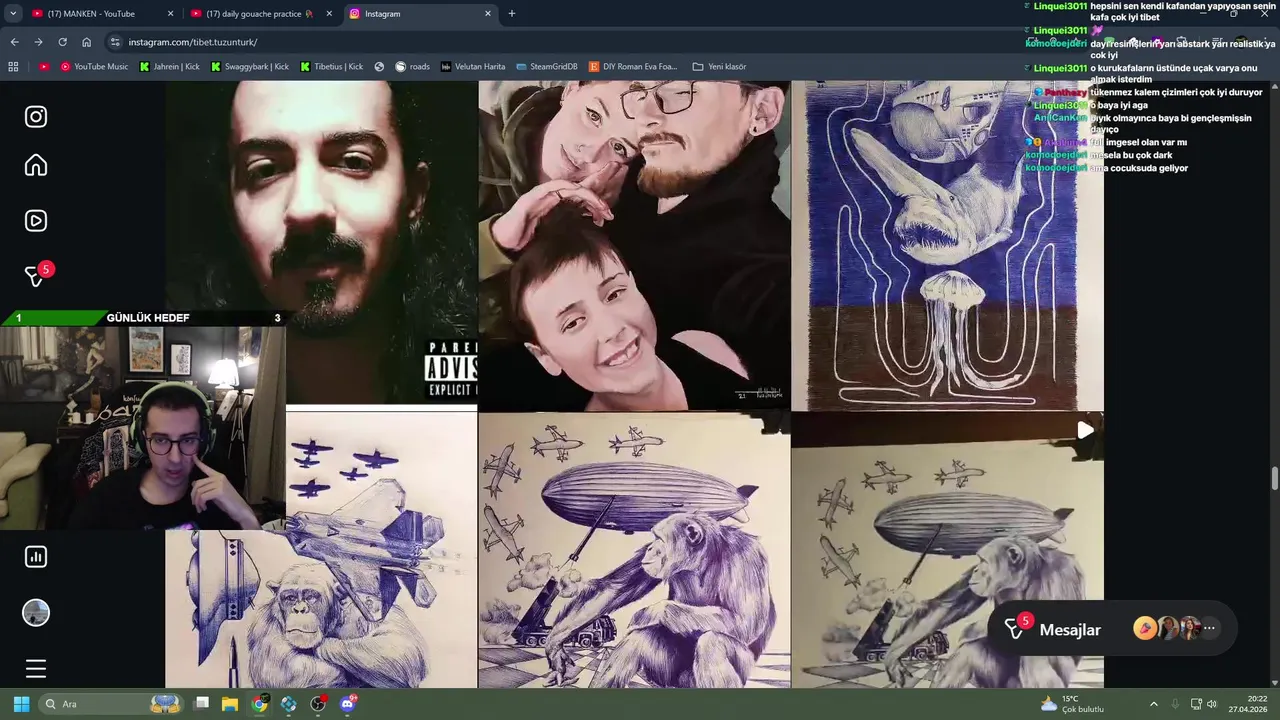
Task: Click the Chrome back arrow
Action: pyautogui.click(x=14, y=42)
